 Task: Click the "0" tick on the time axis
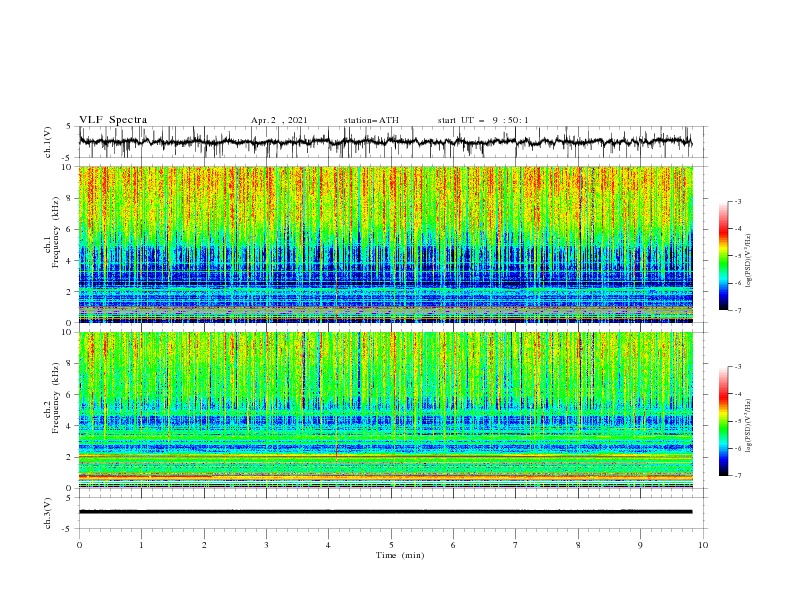click(x=79, y=545)
